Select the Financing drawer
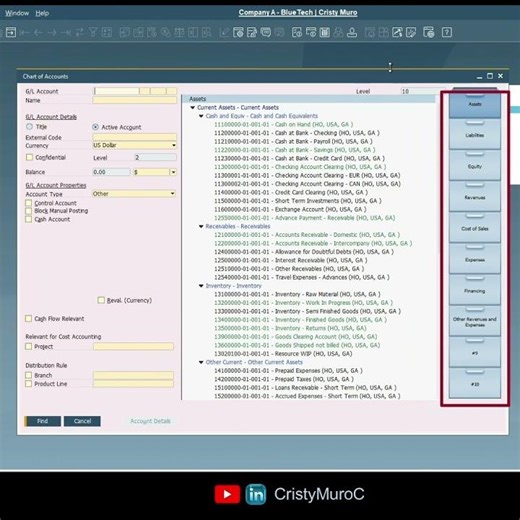Image resolution: width=520 pixels, height=520 pixels. [x=475, y=290]
